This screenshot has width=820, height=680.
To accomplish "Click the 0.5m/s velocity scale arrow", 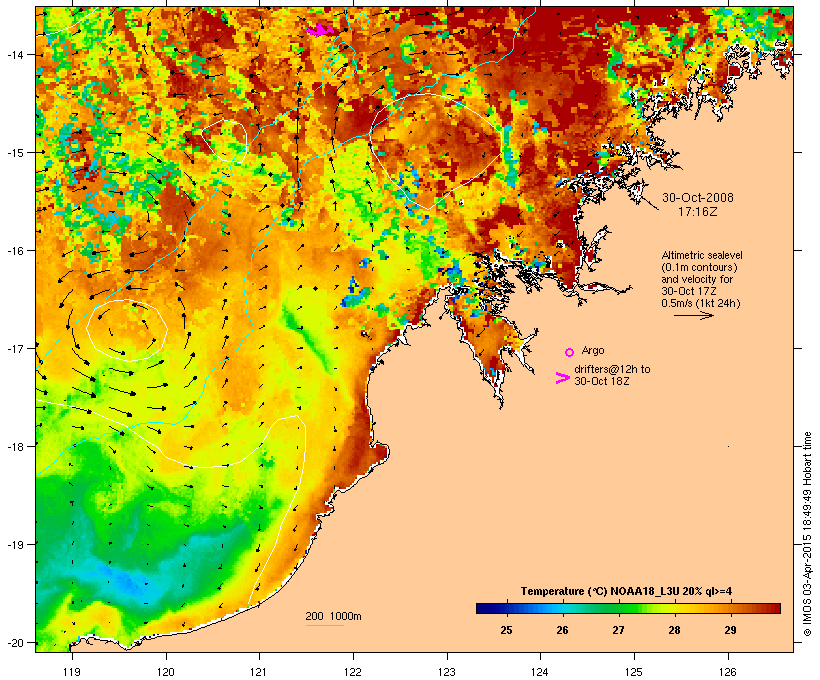I will point(693,315).
